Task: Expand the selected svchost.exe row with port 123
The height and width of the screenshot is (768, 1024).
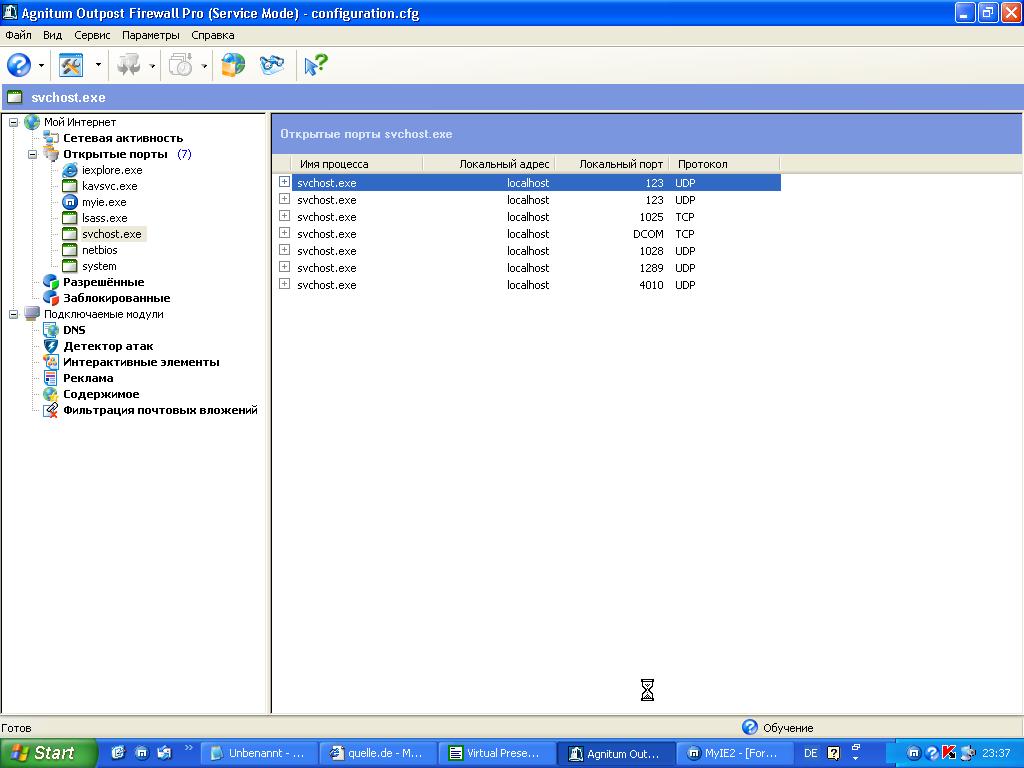Action: (x=284, y=182)
